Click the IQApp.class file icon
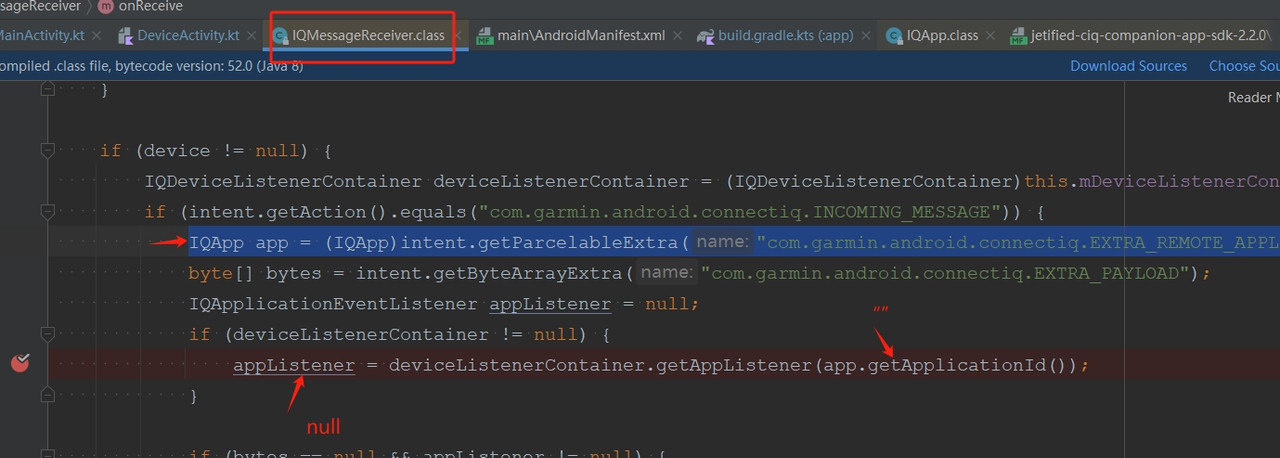1280x458 pixels. coord(894,36)
